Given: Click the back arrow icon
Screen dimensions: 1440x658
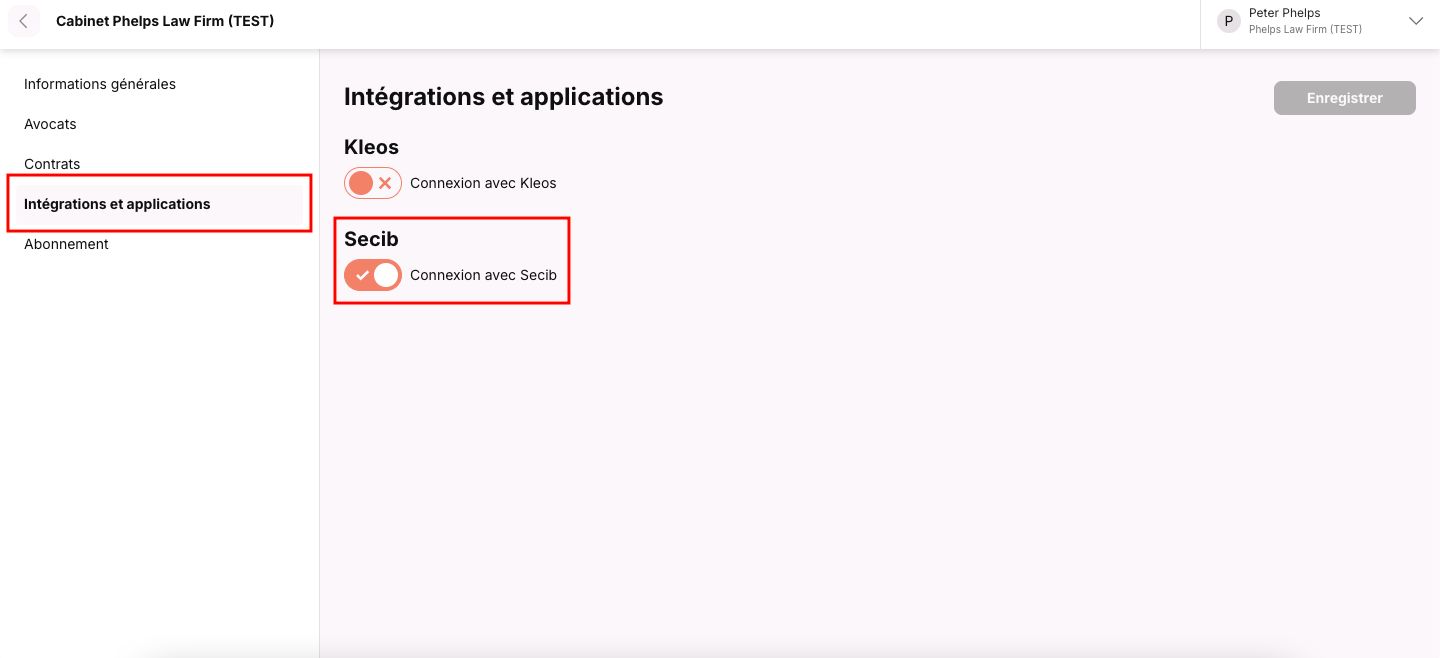Looking at the screenshot, I should click(x=23, y=21).
